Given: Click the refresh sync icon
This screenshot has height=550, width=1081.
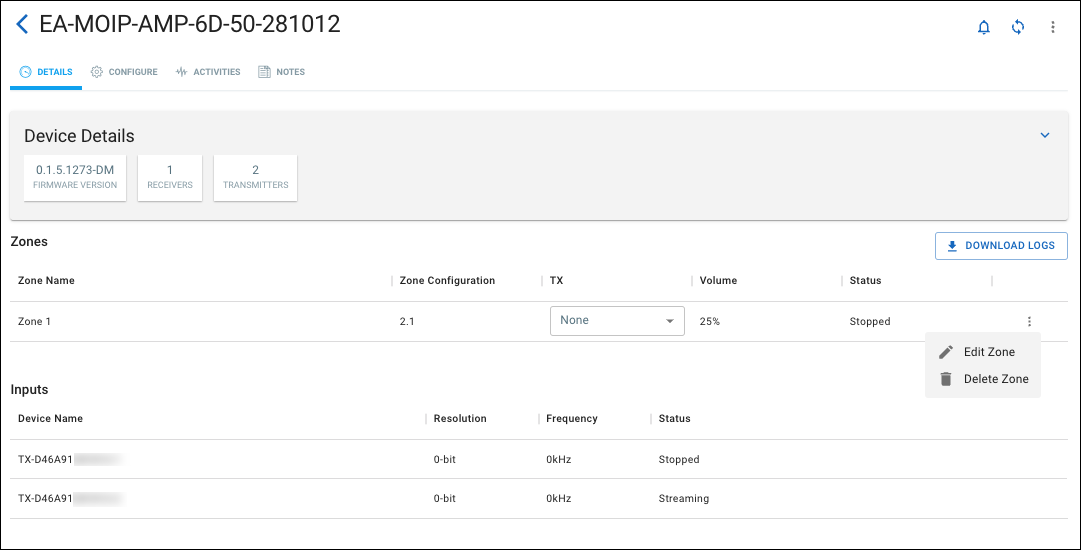Looking at the screenshot, I should [1018, 27].
